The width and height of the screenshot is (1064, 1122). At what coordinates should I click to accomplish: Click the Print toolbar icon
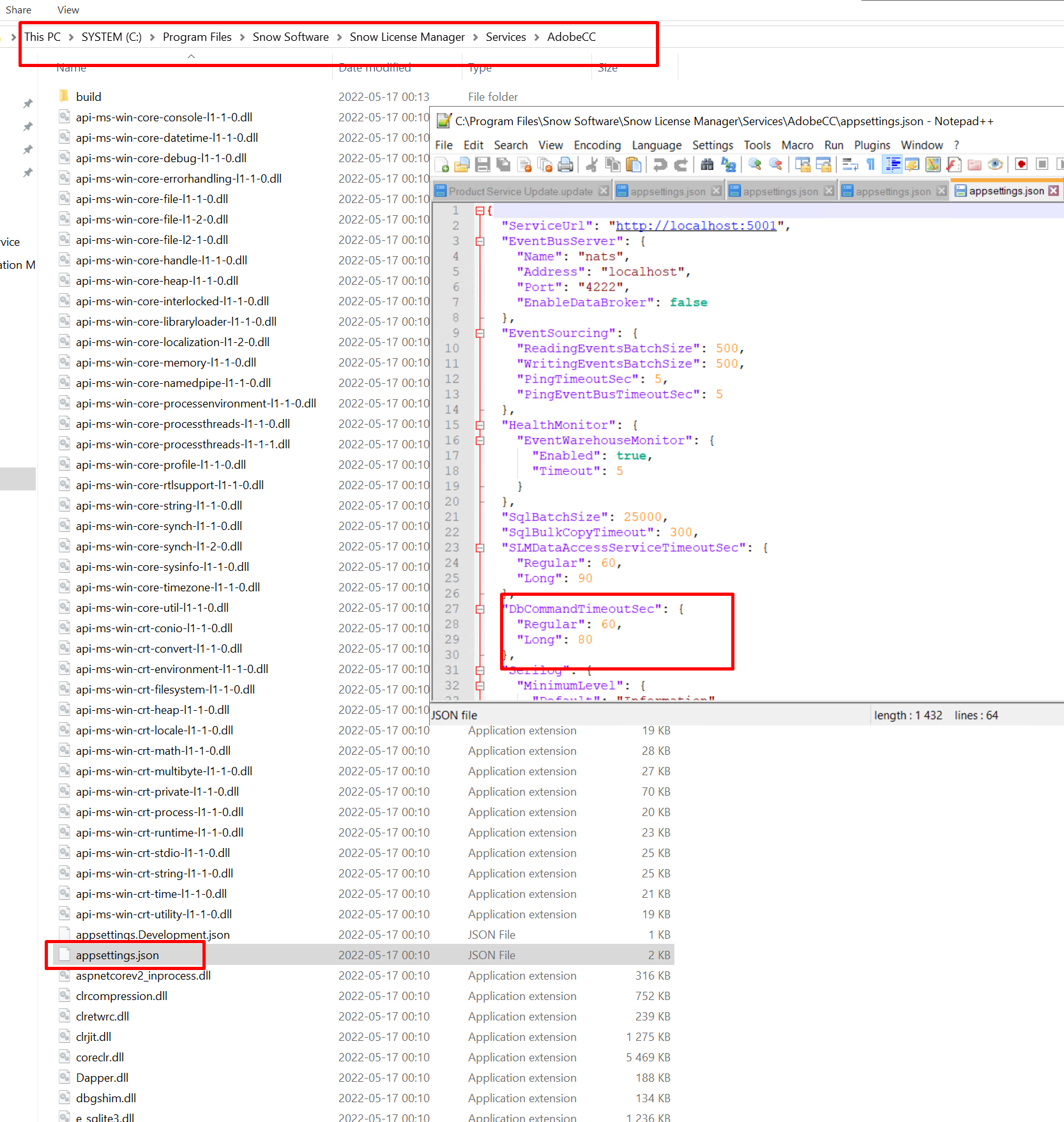[x=566, y=165]
